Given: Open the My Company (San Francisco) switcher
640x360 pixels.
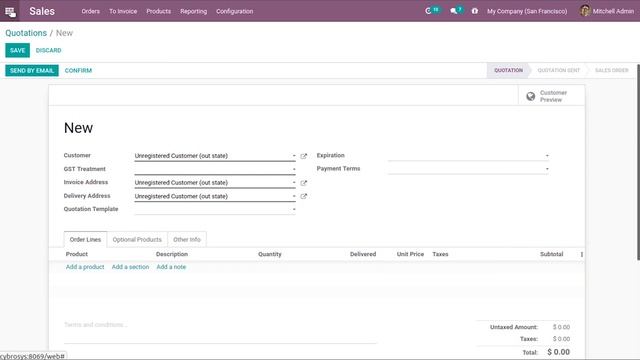Looking at the screenshot, I should click(x=527, y=11).
